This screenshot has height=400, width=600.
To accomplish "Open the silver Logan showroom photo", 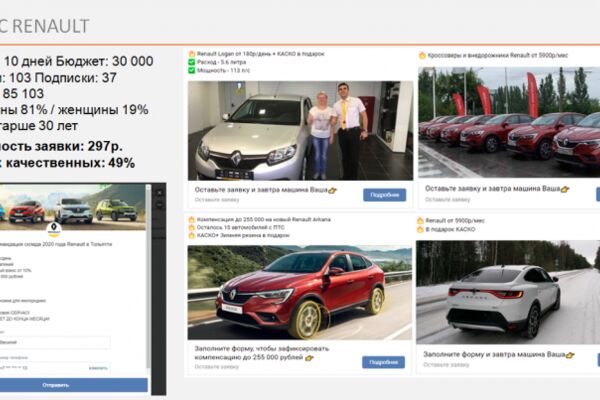I will pyautogui.click(x=300, y=131).
